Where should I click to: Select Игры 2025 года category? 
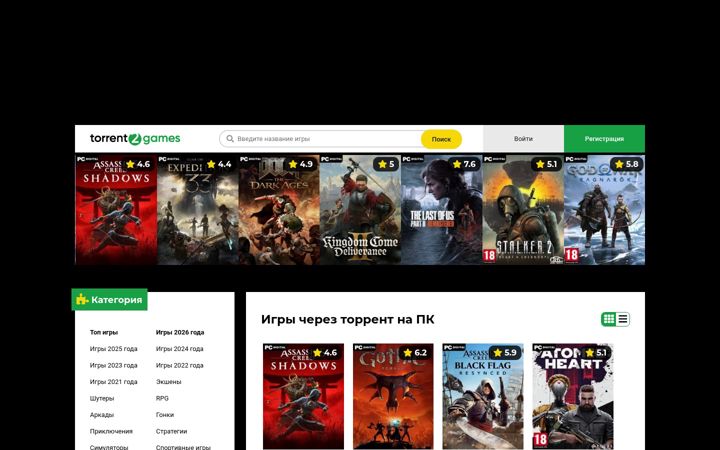113,349
